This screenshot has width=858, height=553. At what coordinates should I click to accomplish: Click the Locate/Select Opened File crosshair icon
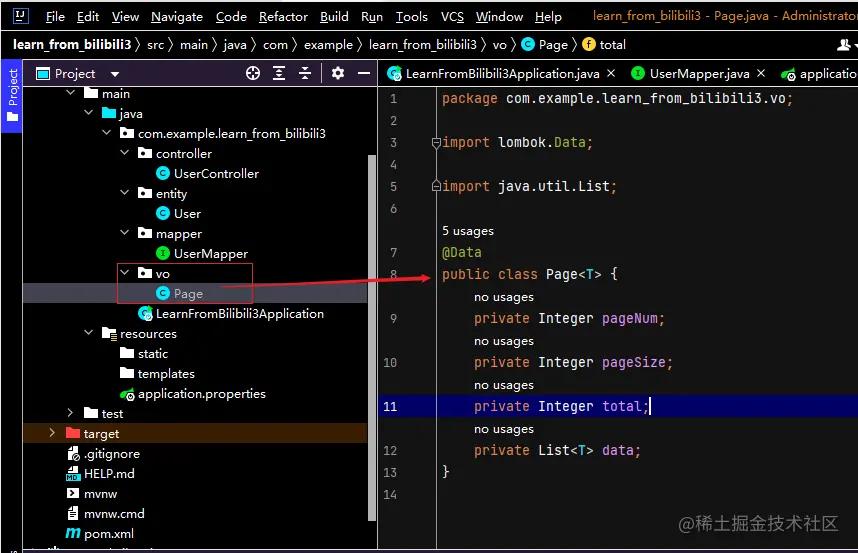[x=253, y=73]
